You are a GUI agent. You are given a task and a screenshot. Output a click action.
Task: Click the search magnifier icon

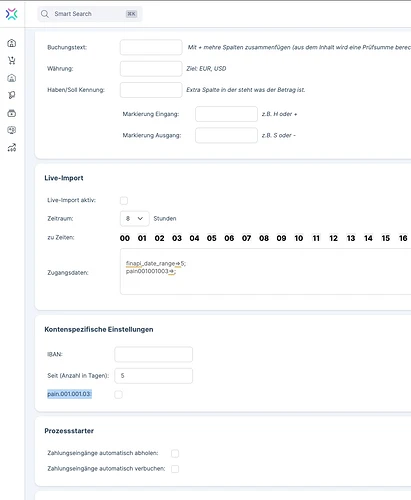[x=45, y=14]
